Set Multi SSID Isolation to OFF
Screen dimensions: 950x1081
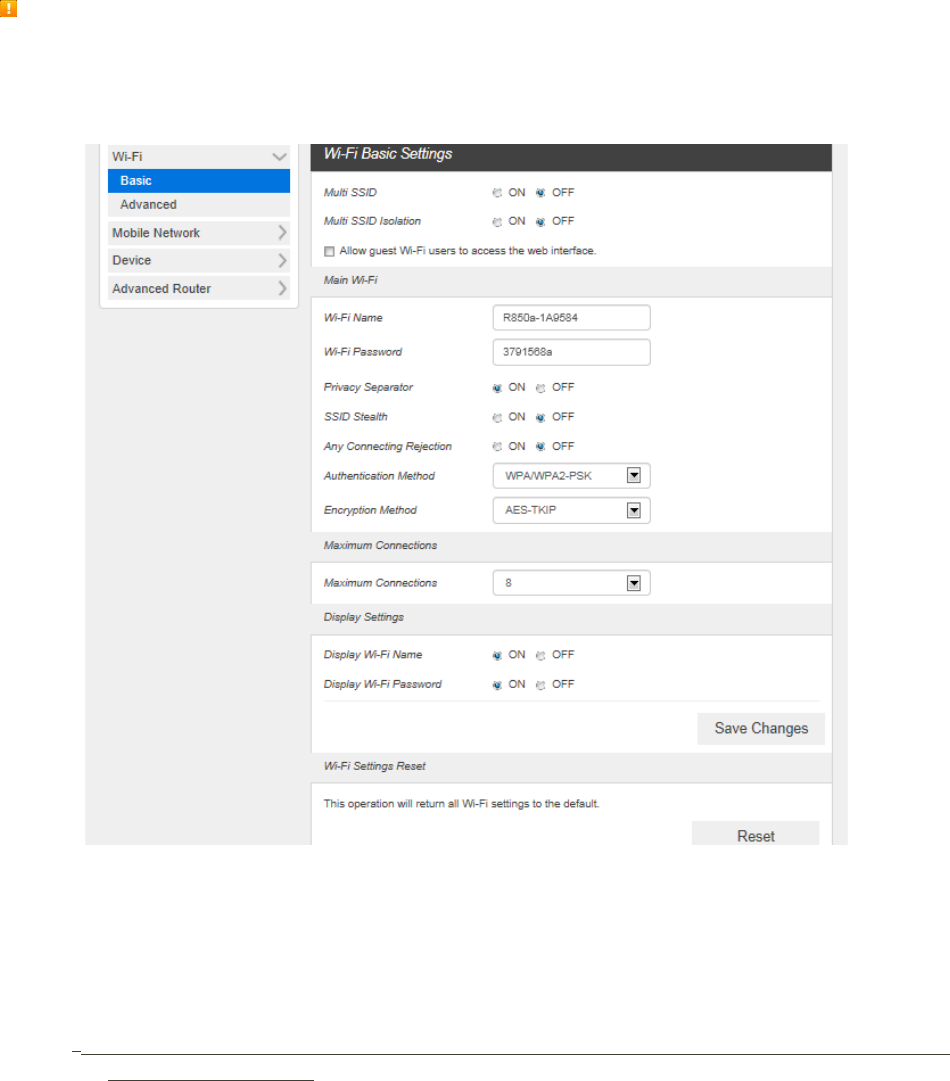click(540, 222)
